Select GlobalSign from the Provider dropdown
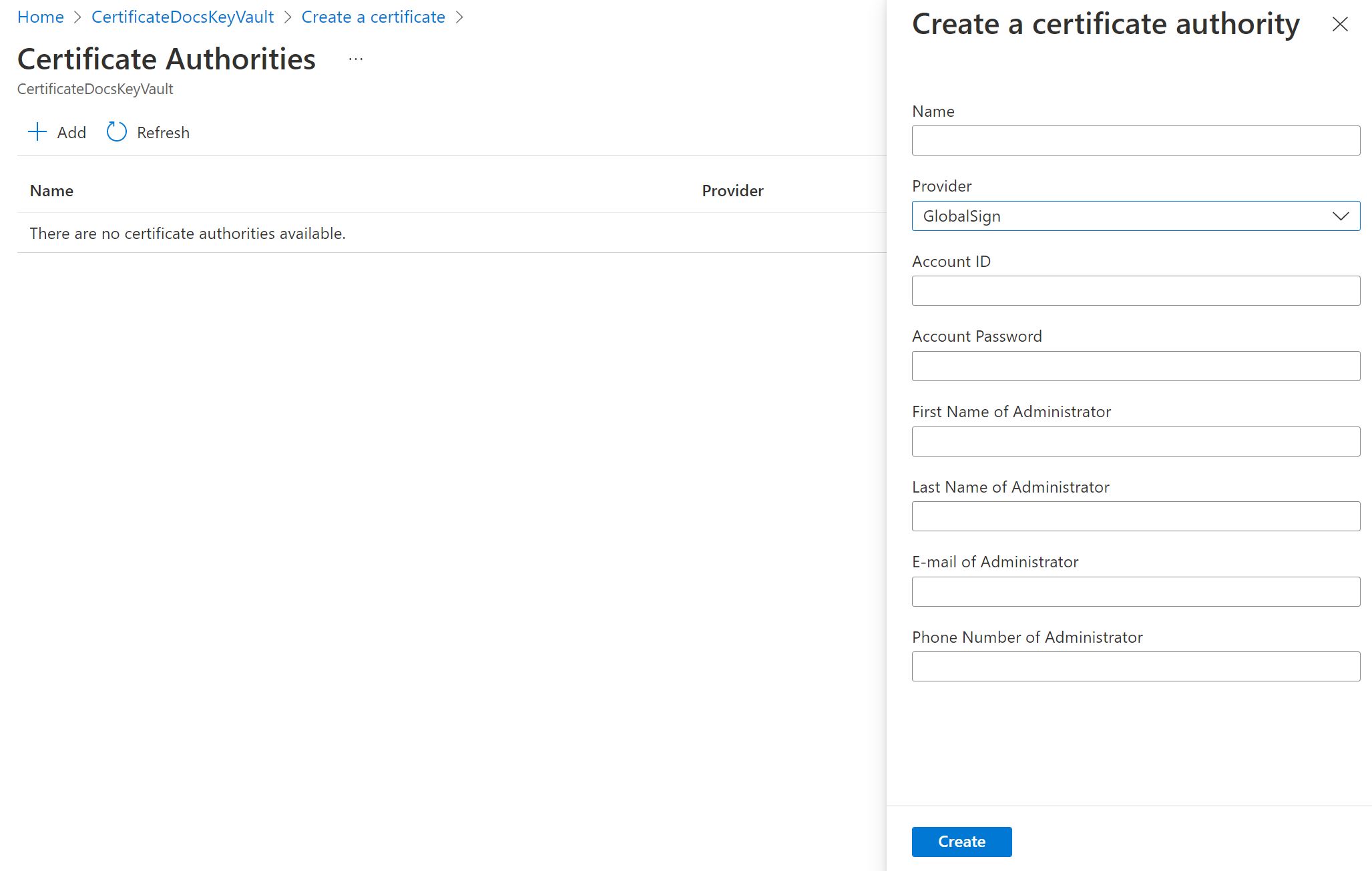 [1136, 215]
